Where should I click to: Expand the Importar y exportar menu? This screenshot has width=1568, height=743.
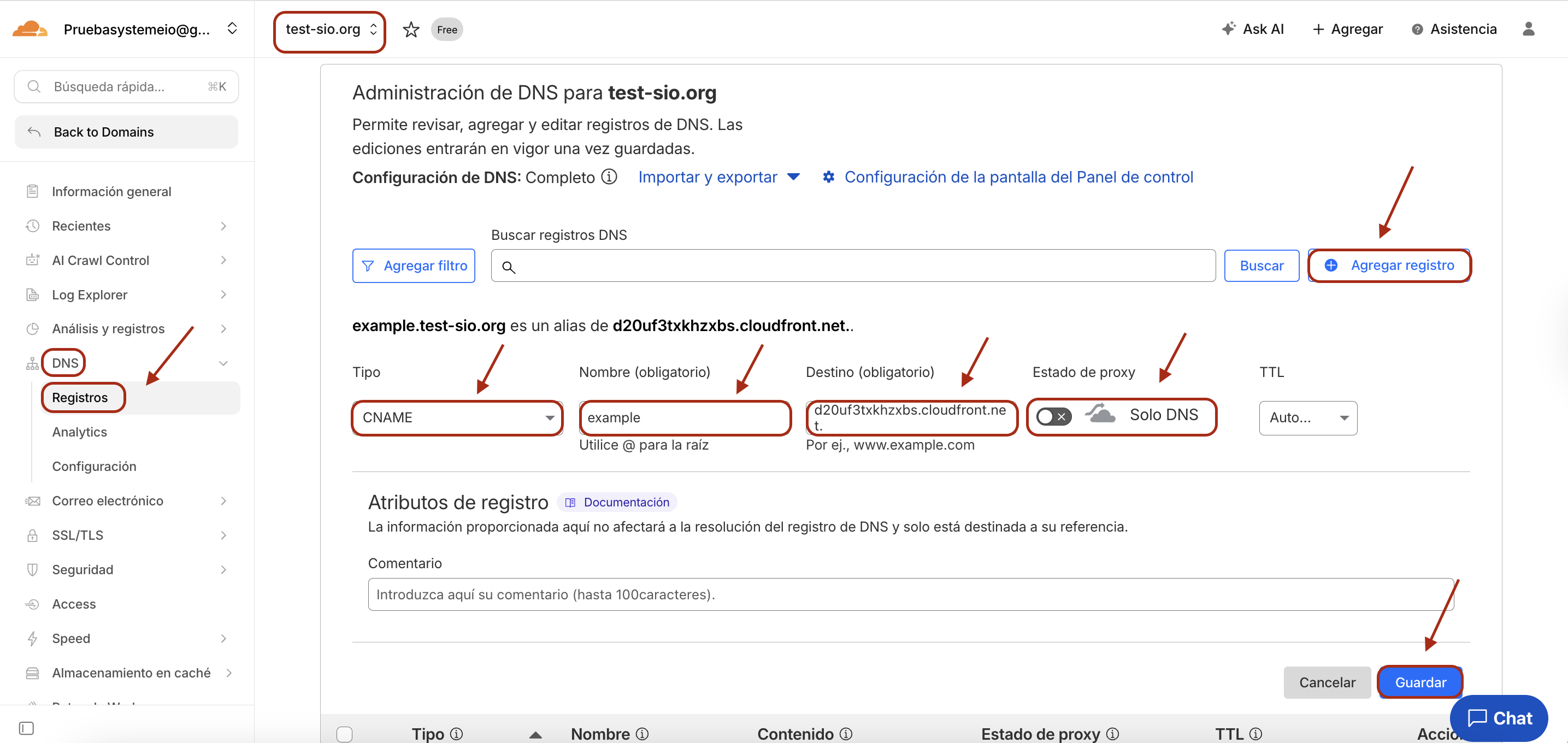[x=718, y=177]
